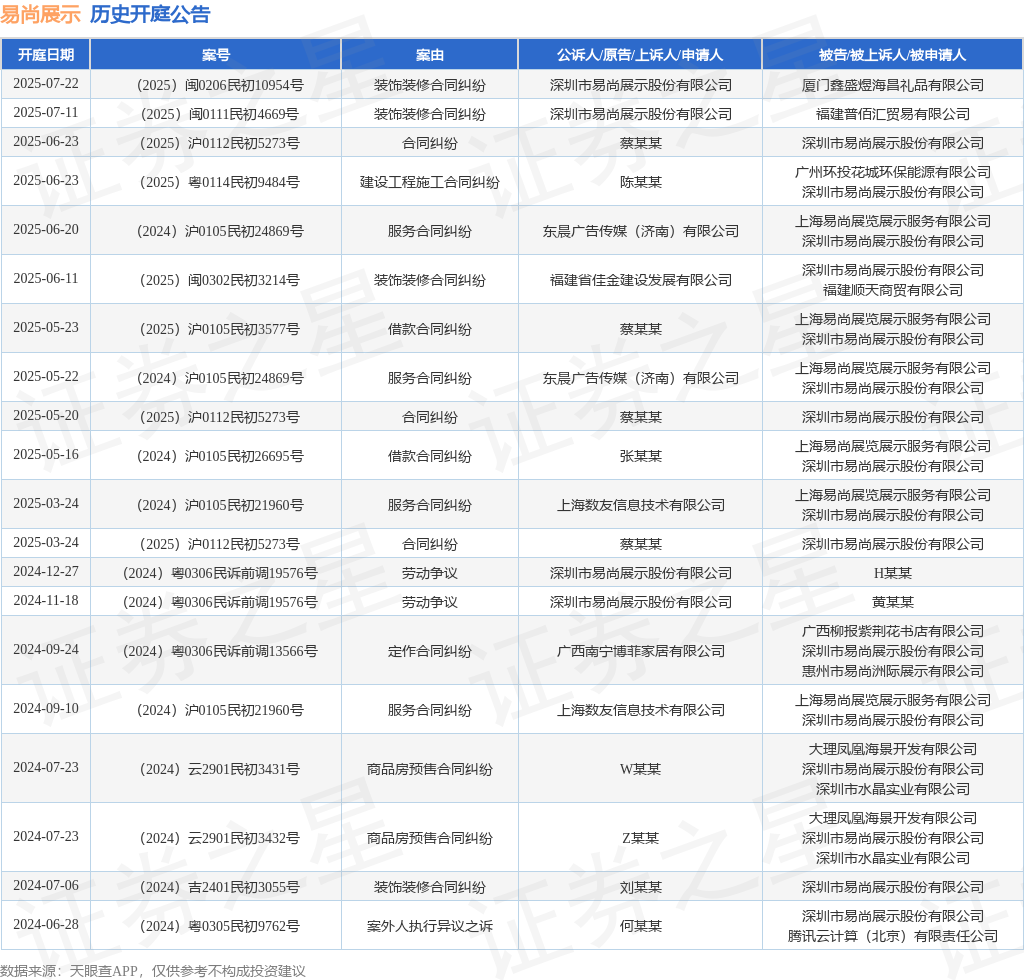
Task: Click the 公诉人/原告/上诉人/申请人 column header
Action: pyautogui.click(x=640, y=55)
